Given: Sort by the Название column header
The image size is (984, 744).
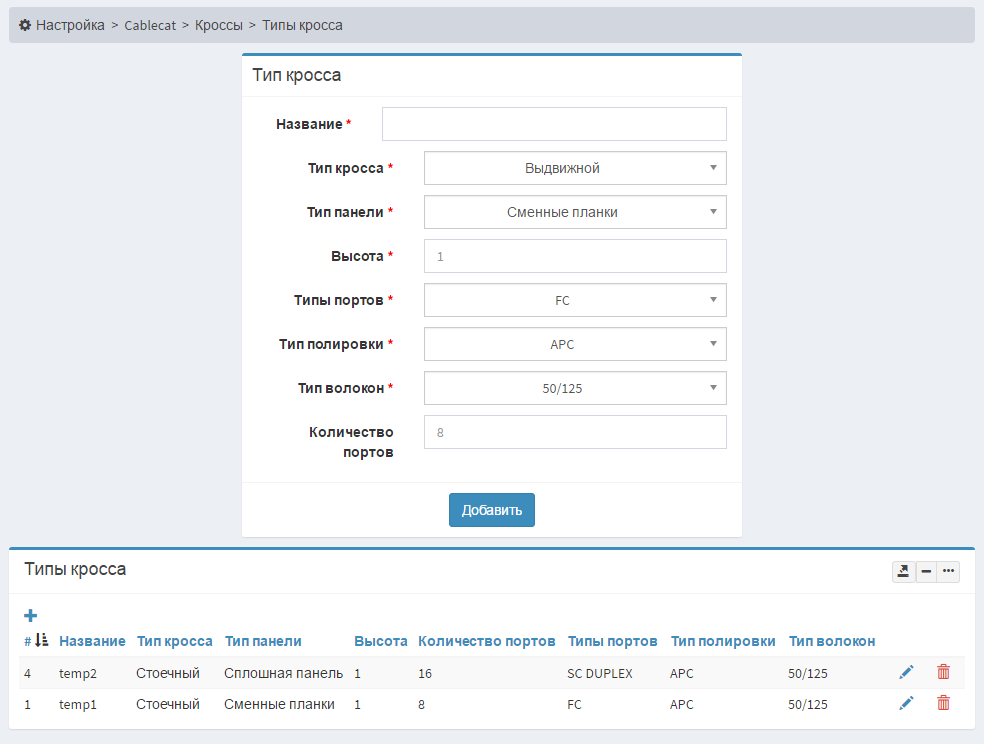Looking at the screenshot, I should click(92, 641).
